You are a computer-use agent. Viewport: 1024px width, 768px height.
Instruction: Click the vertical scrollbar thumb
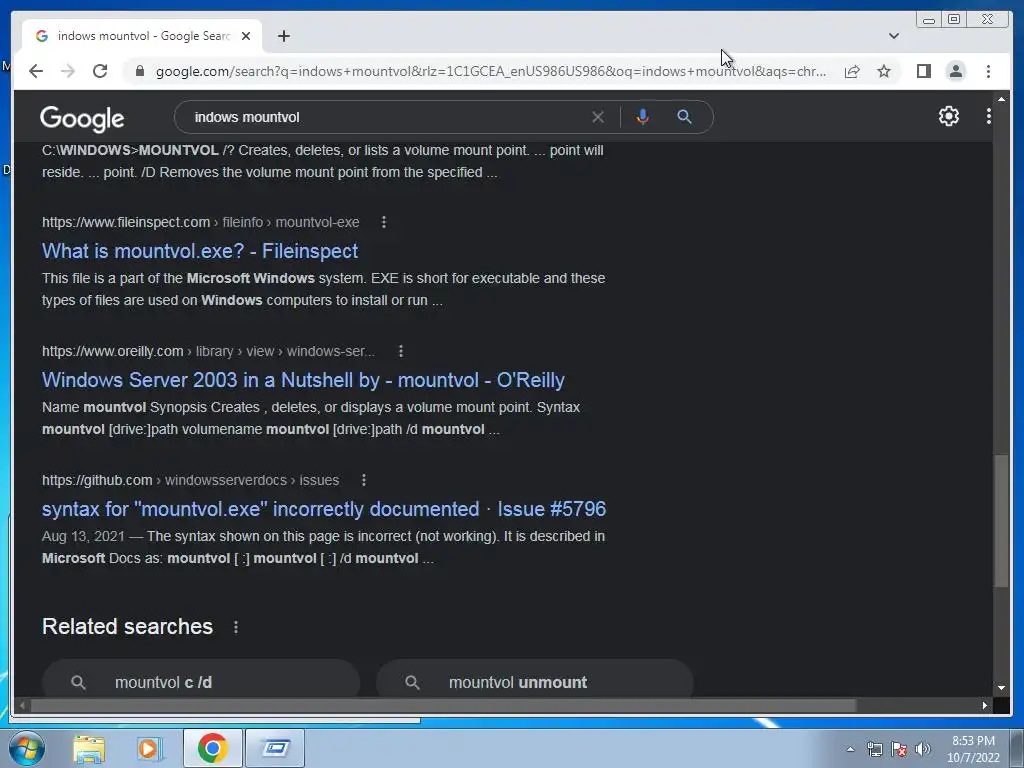(1001, 520)
